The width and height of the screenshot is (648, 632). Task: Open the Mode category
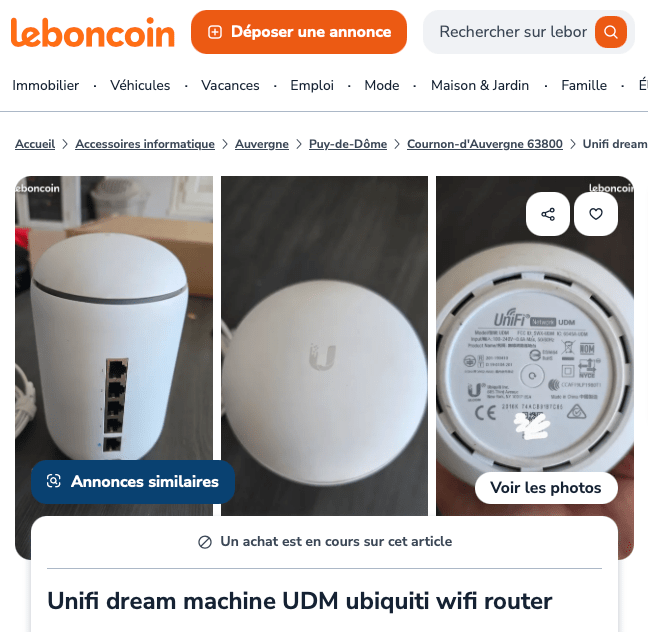click(382, 85)
